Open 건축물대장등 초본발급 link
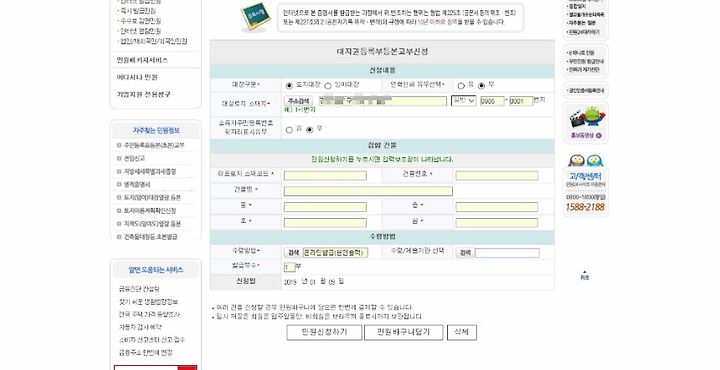This screenshot has height=370, width=720. pos(150,237)
